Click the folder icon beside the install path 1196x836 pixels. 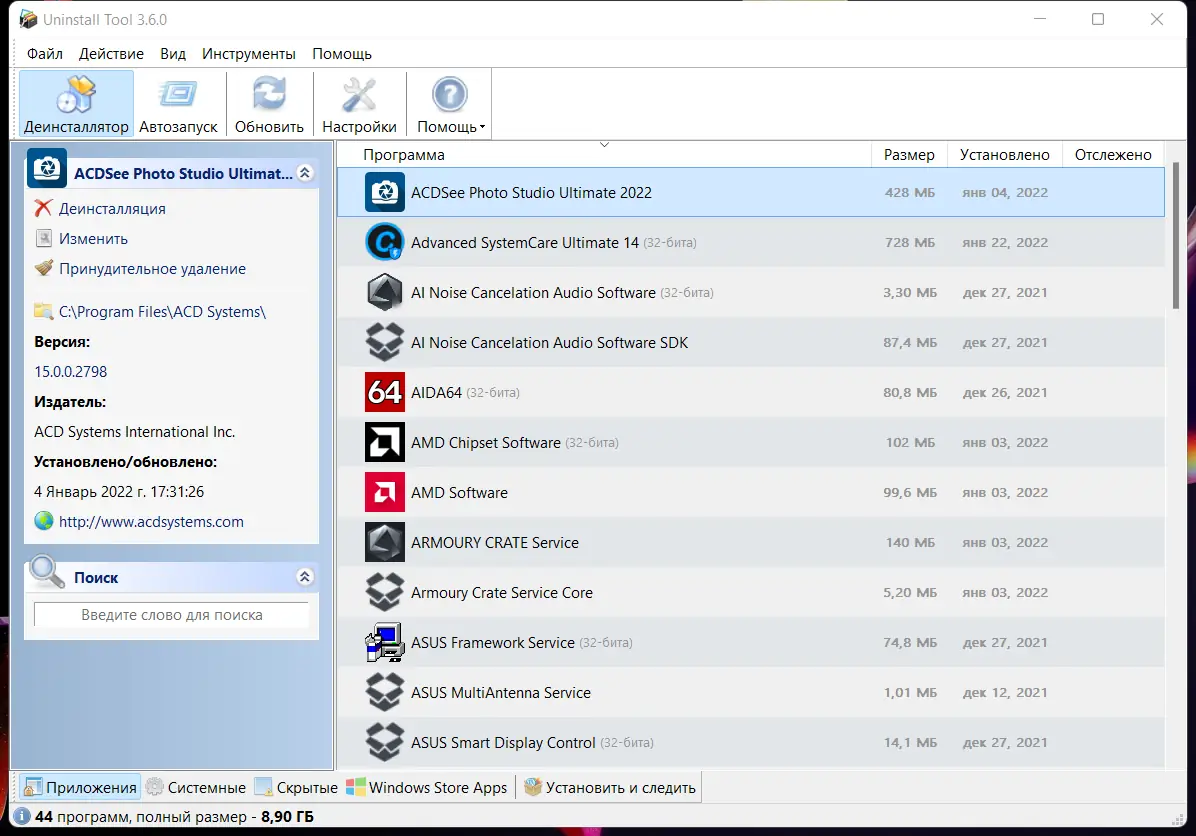pos(43,311)
